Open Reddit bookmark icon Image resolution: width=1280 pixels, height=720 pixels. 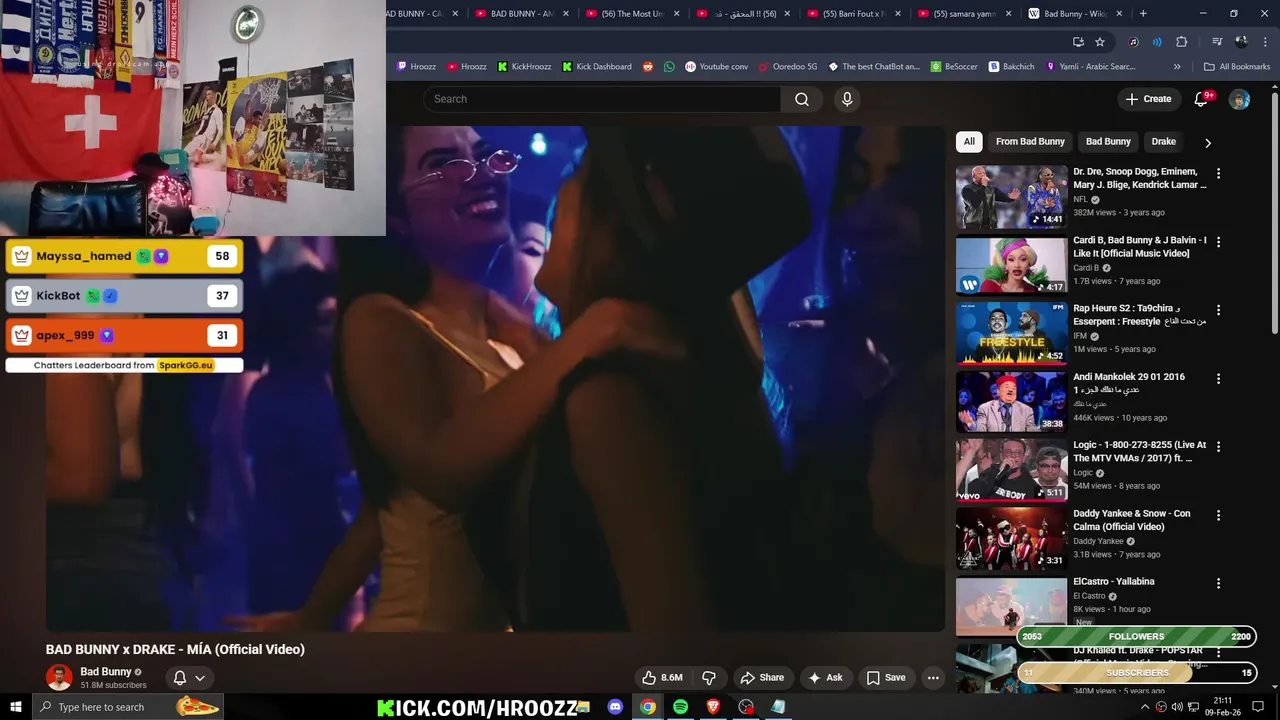coord(648,66)
